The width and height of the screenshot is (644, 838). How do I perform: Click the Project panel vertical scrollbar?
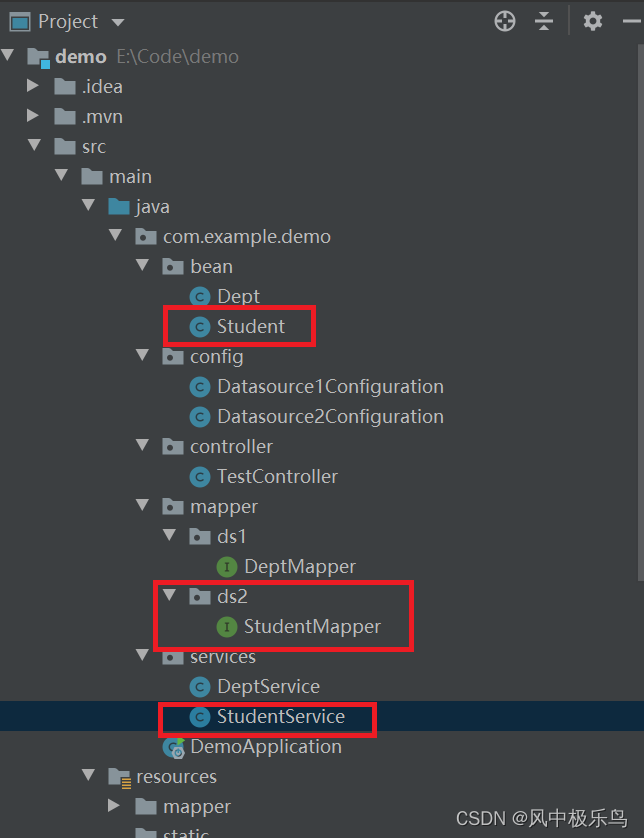[640, 300]
